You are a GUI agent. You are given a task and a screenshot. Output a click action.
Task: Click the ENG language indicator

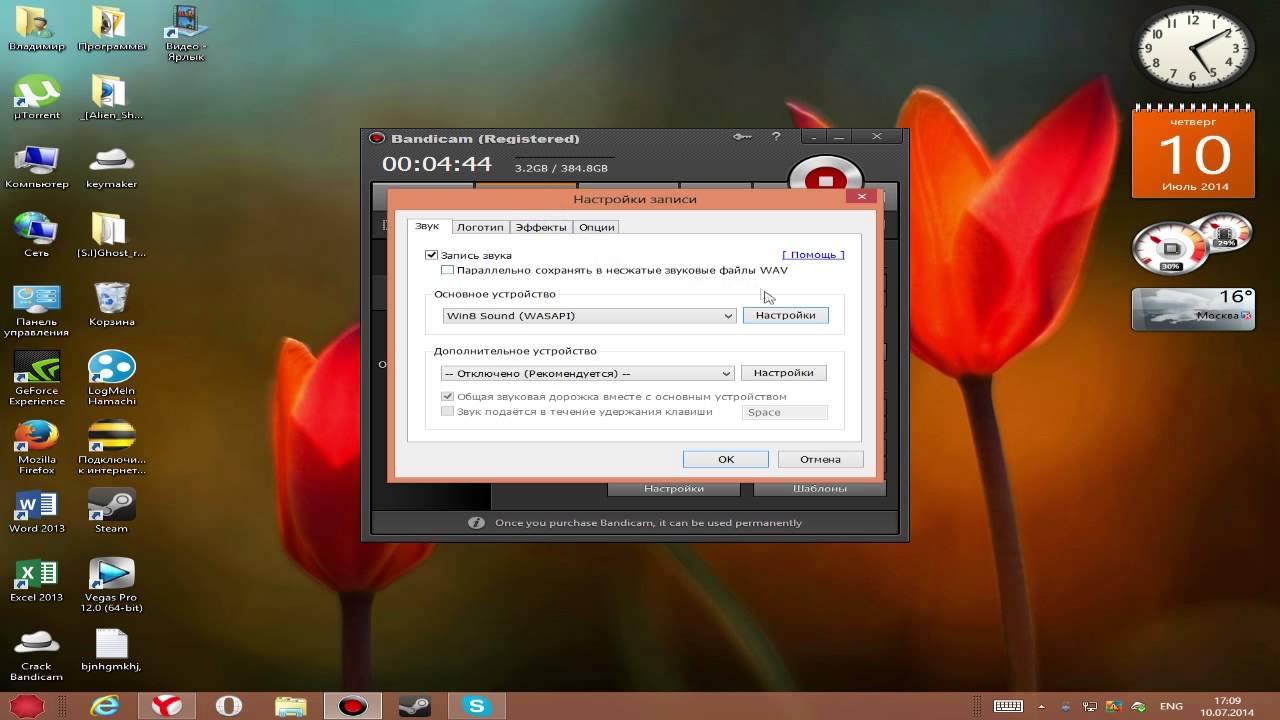point(1171,706)
